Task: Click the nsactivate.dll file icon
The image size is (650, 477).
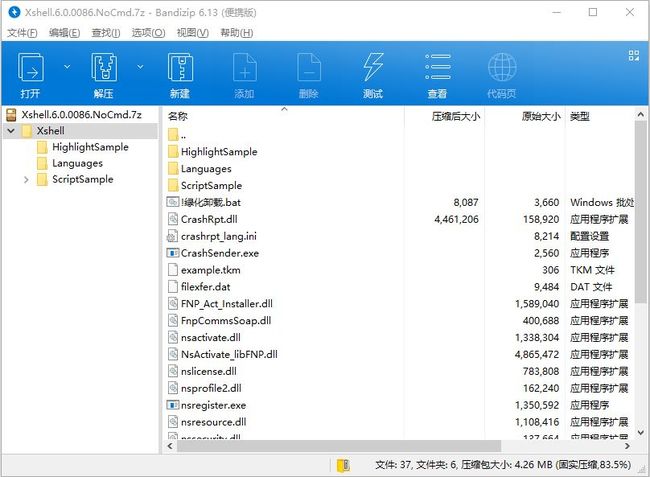Action: coord(172,337)
